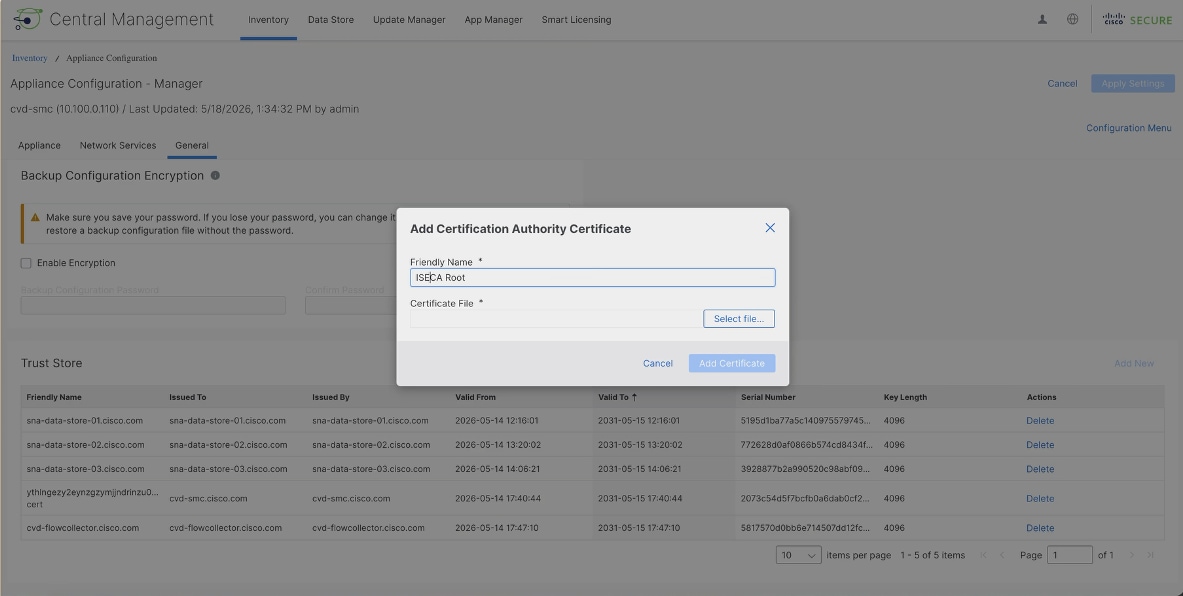1183x596 pixels.
Task: Click the Page number input field
Action: (x=1070, y=555)
